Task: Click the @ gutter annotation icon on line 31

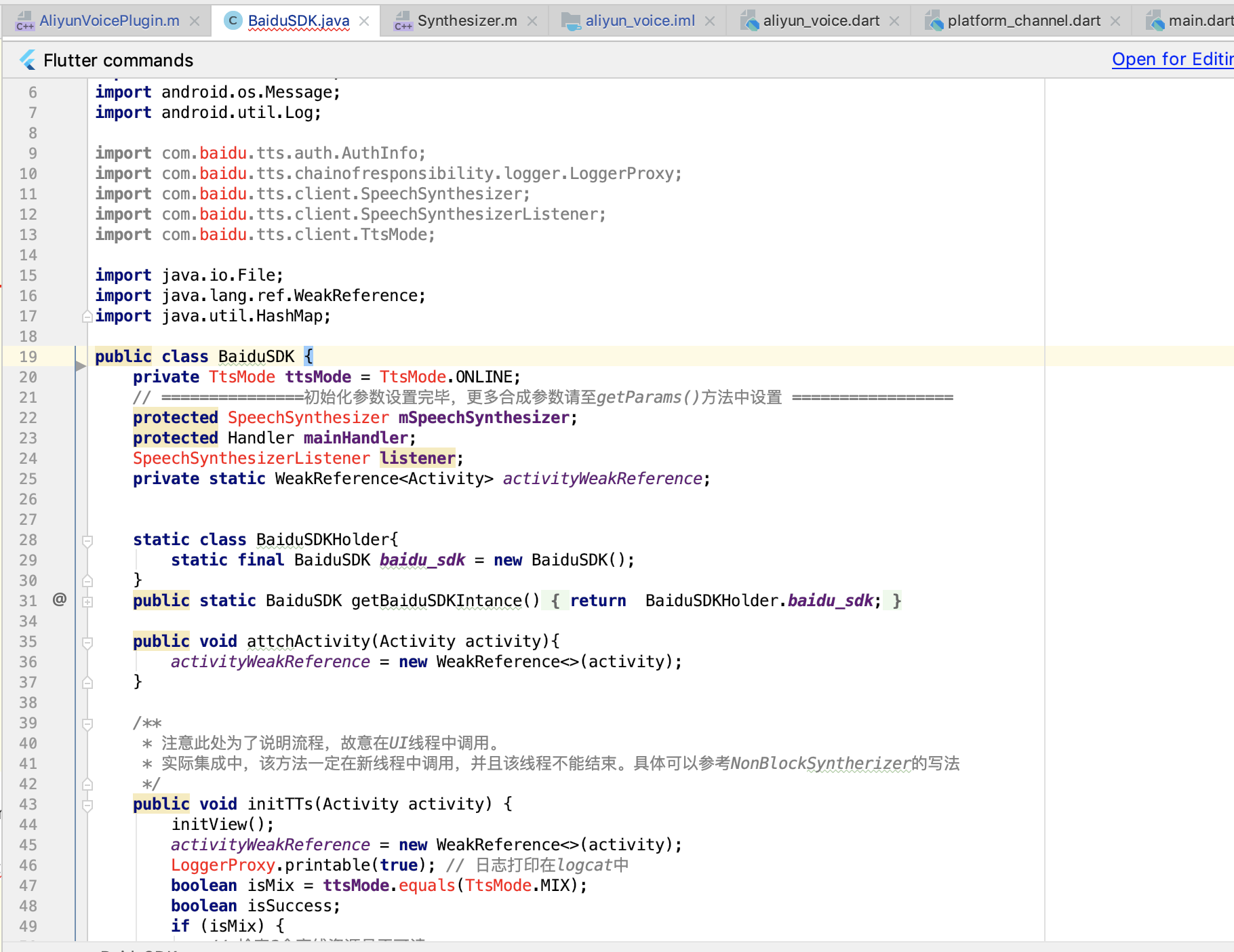Action: click(60, 599)
